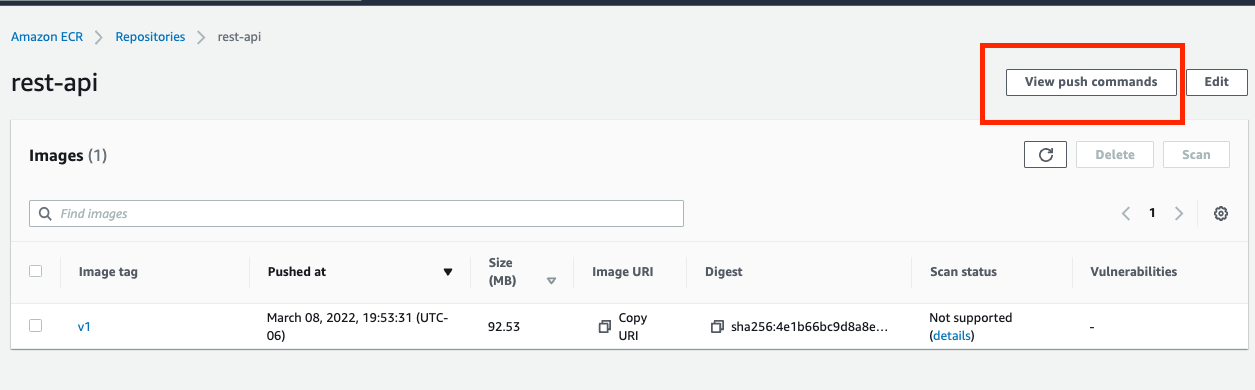Focus the Find images search field
The width and height of the screenshot is (1255, 390).
(356, 213)
